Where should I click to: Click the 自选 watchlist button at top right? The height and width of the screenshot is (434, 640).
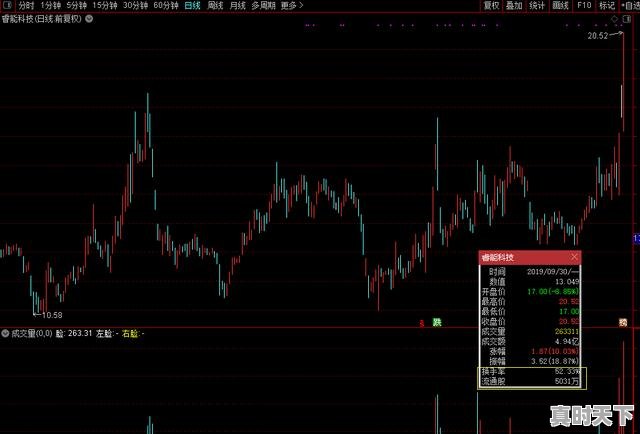point(631,6)
